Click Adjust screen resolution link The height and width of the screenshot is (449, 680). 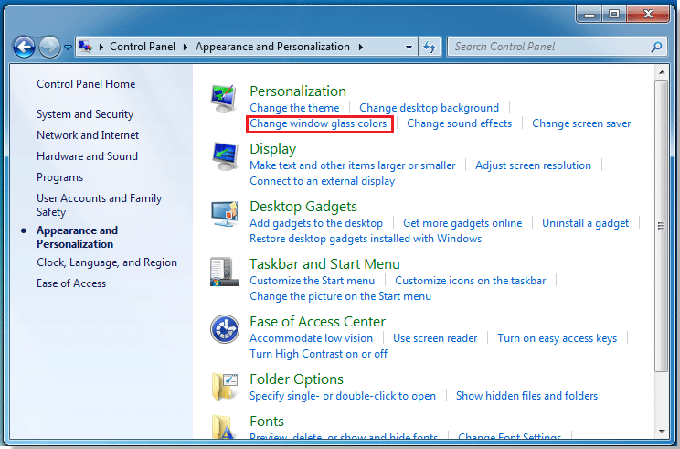[x=533, y=165]
